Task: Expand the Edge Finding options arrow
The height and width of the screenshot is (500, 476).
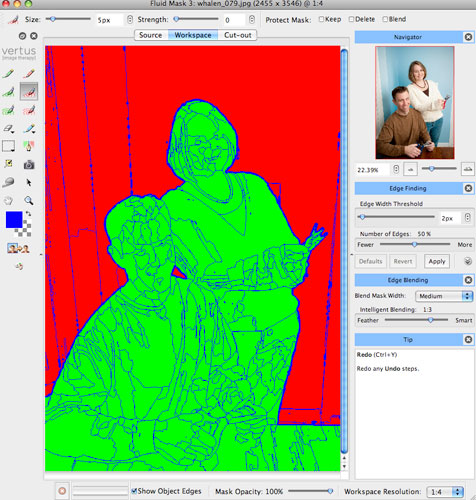Action: (468, 261)
